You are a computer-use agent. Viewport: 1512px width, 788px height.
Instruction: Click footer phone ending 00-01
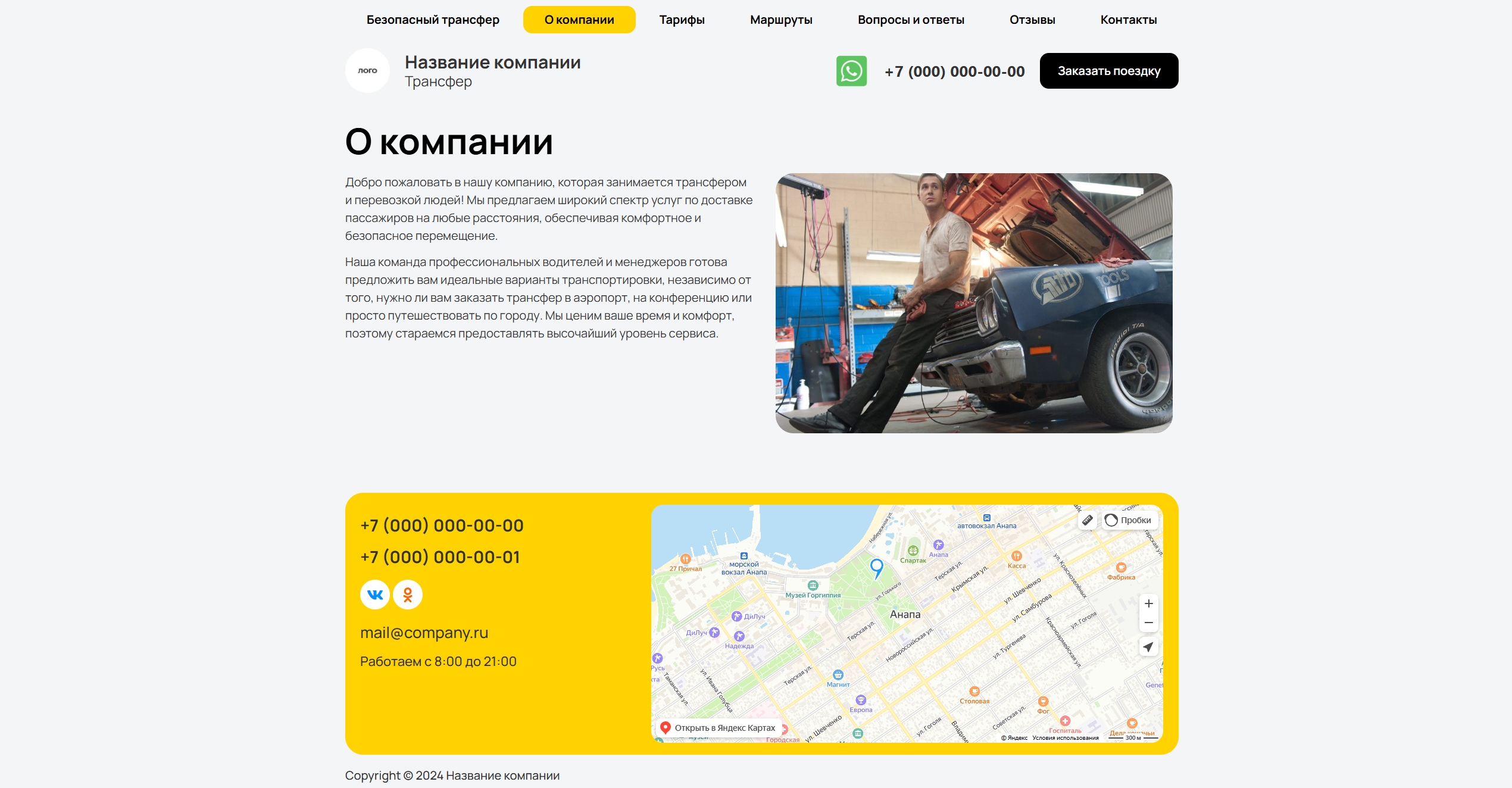pyautogui.click(x=440, y=557)
